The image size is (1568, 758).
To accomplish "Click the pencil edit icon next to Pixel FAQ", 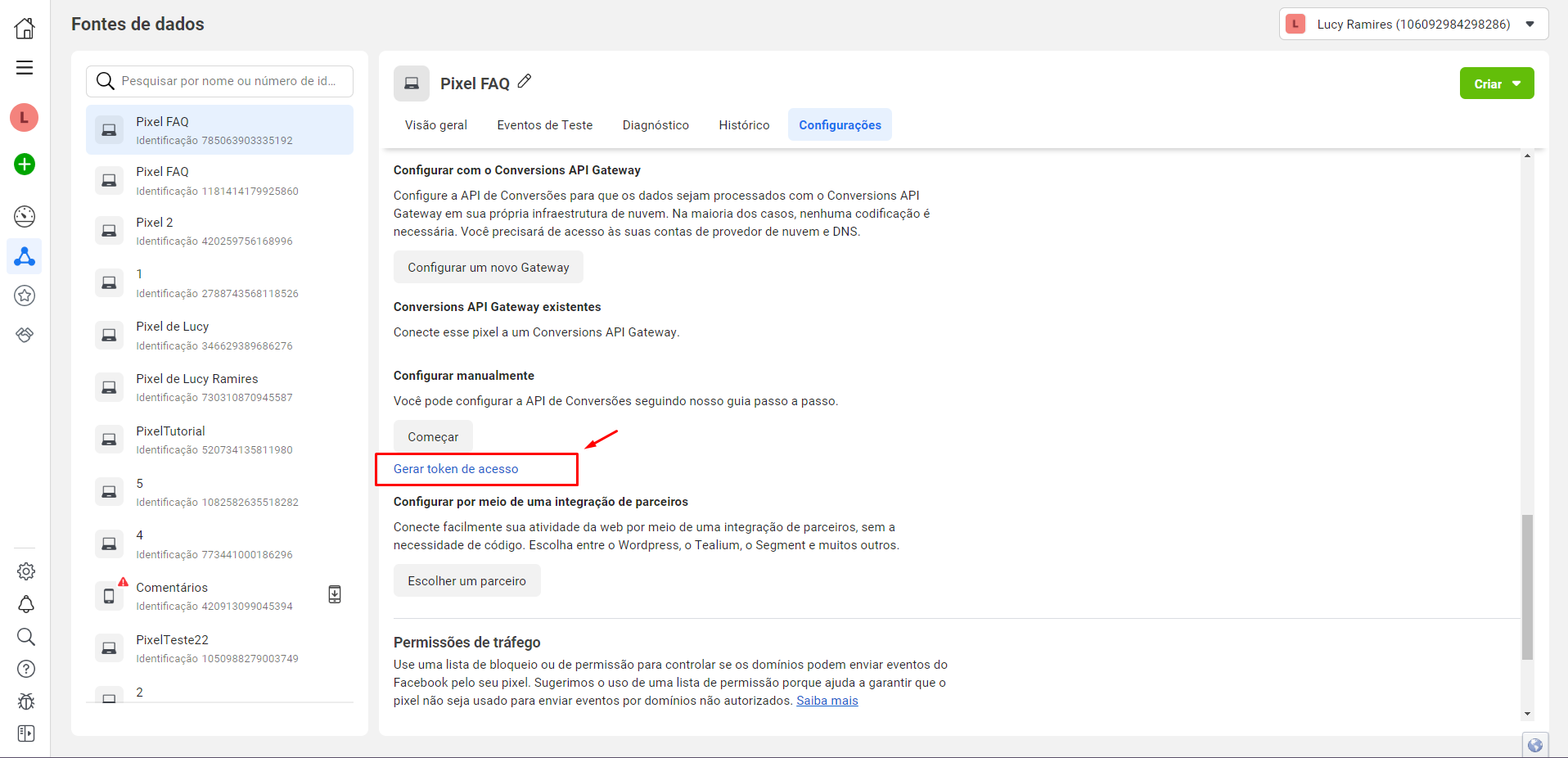I will 525,81.
